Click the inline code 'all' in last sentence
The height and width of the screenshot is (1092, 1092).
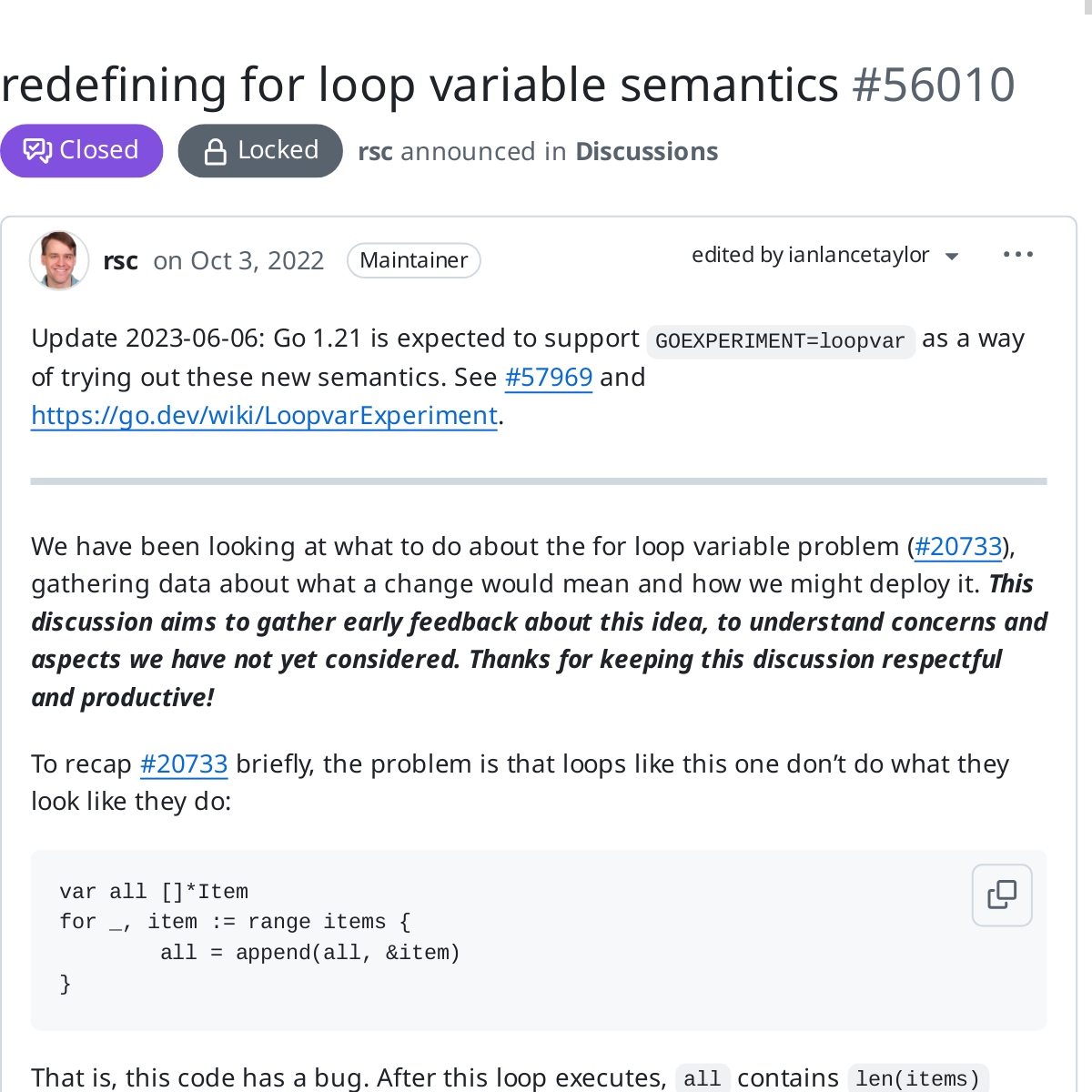coord(702,1078)
